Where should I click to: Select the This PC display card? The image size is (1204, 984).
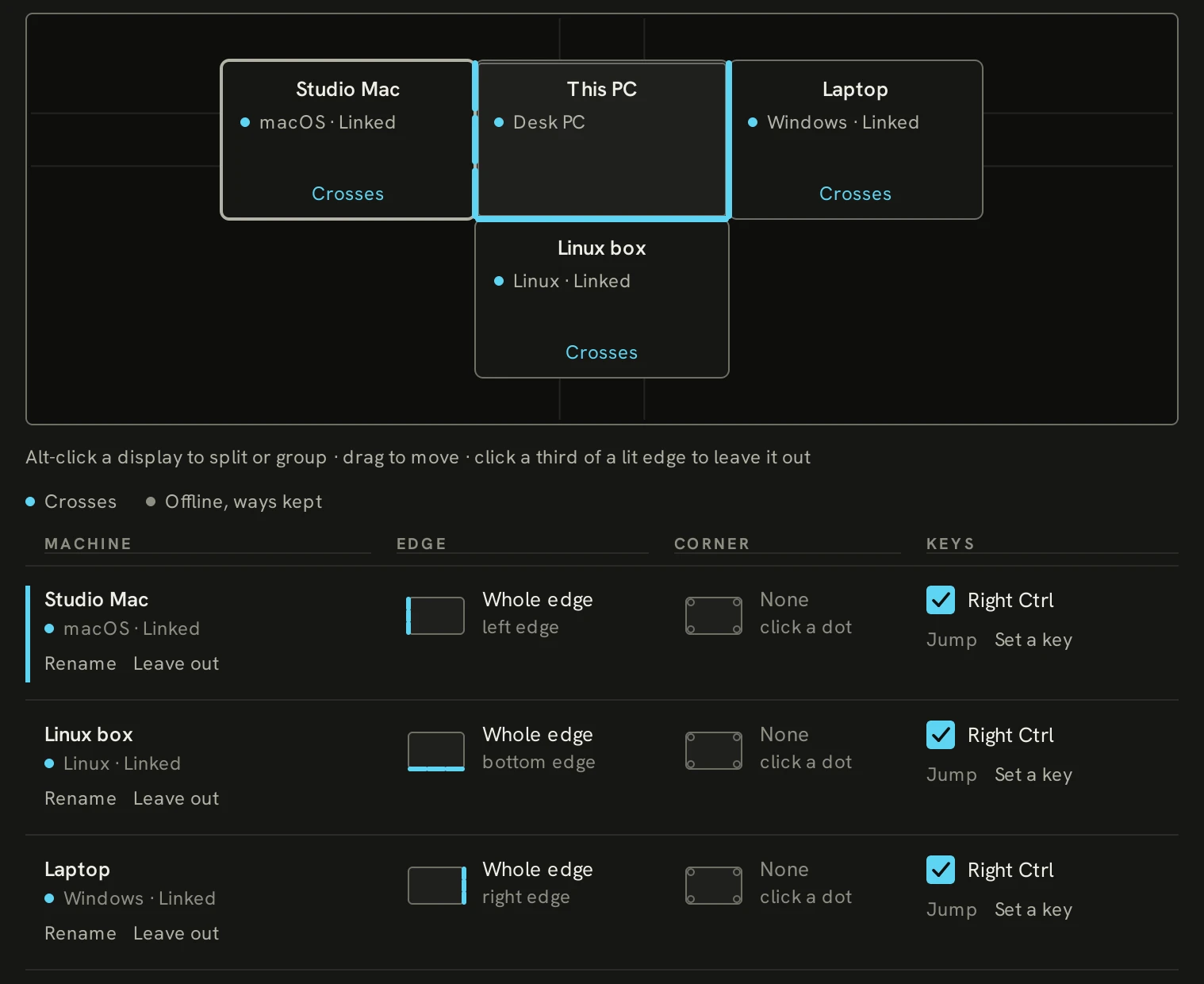[x=602, y=140]
